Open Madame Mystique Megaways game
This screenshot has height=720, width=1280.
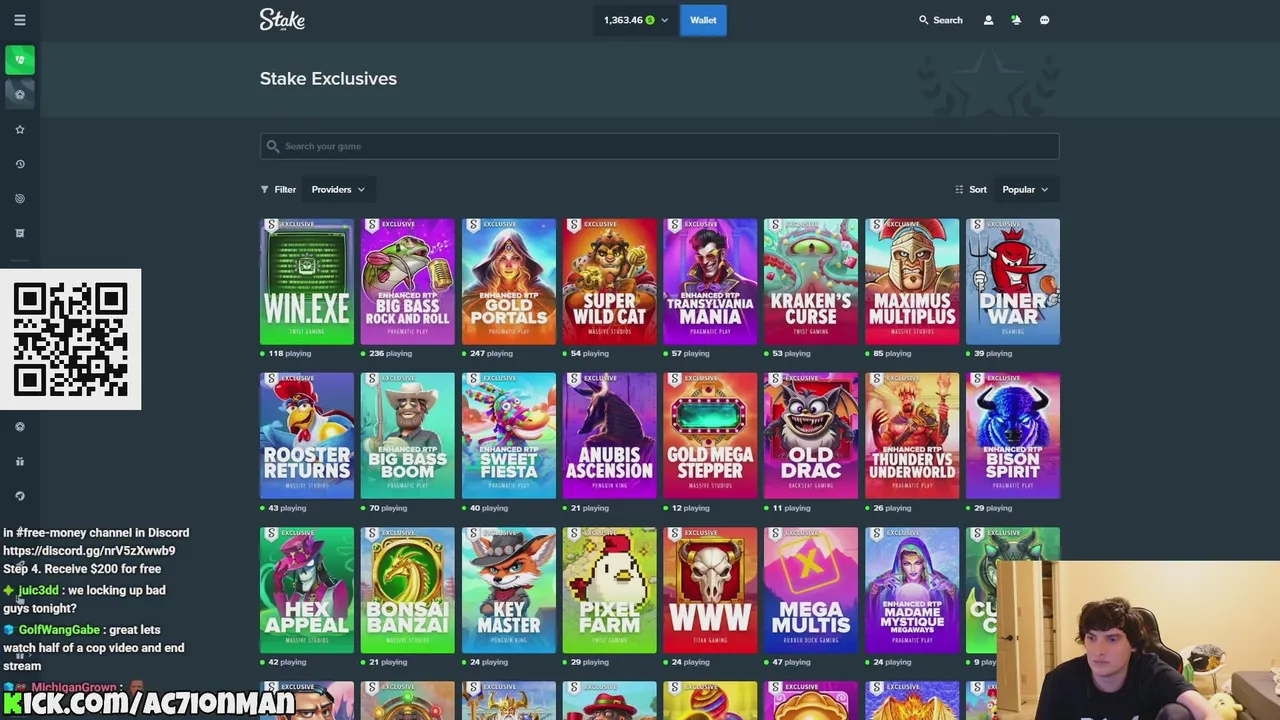(x=912, y=590)
